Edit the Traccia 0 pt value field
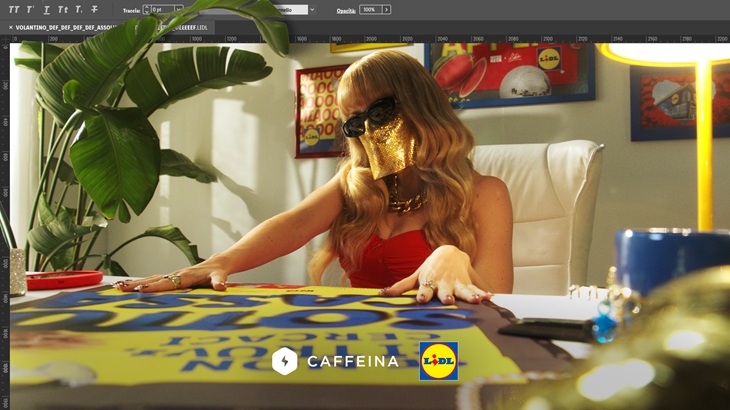The width and height of the screenshot is (730, 410). pos(162,9)
